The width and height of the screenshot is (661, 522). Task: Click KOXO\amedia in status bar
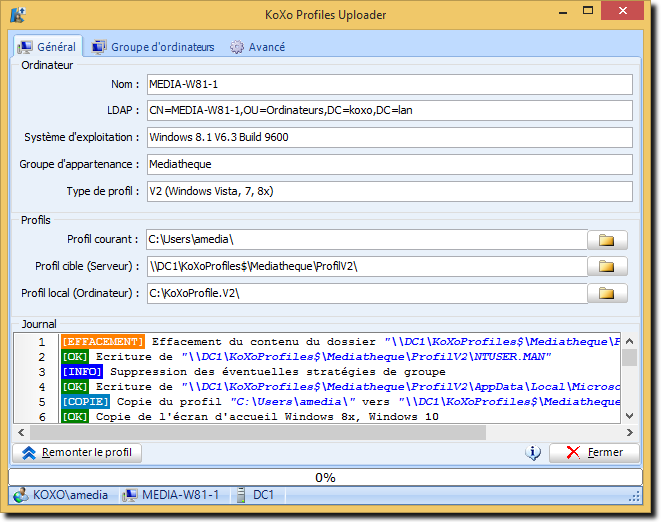point(70,495)
